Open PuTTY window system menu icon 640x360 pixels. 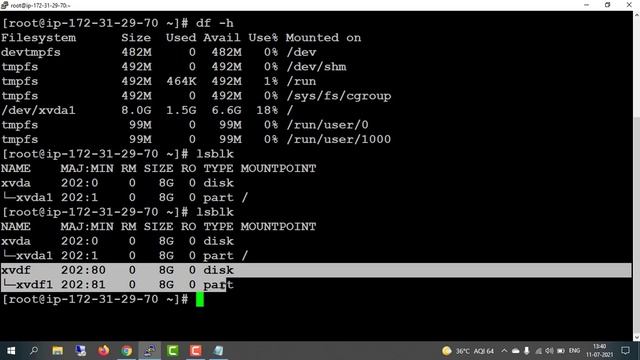(4, 5)
